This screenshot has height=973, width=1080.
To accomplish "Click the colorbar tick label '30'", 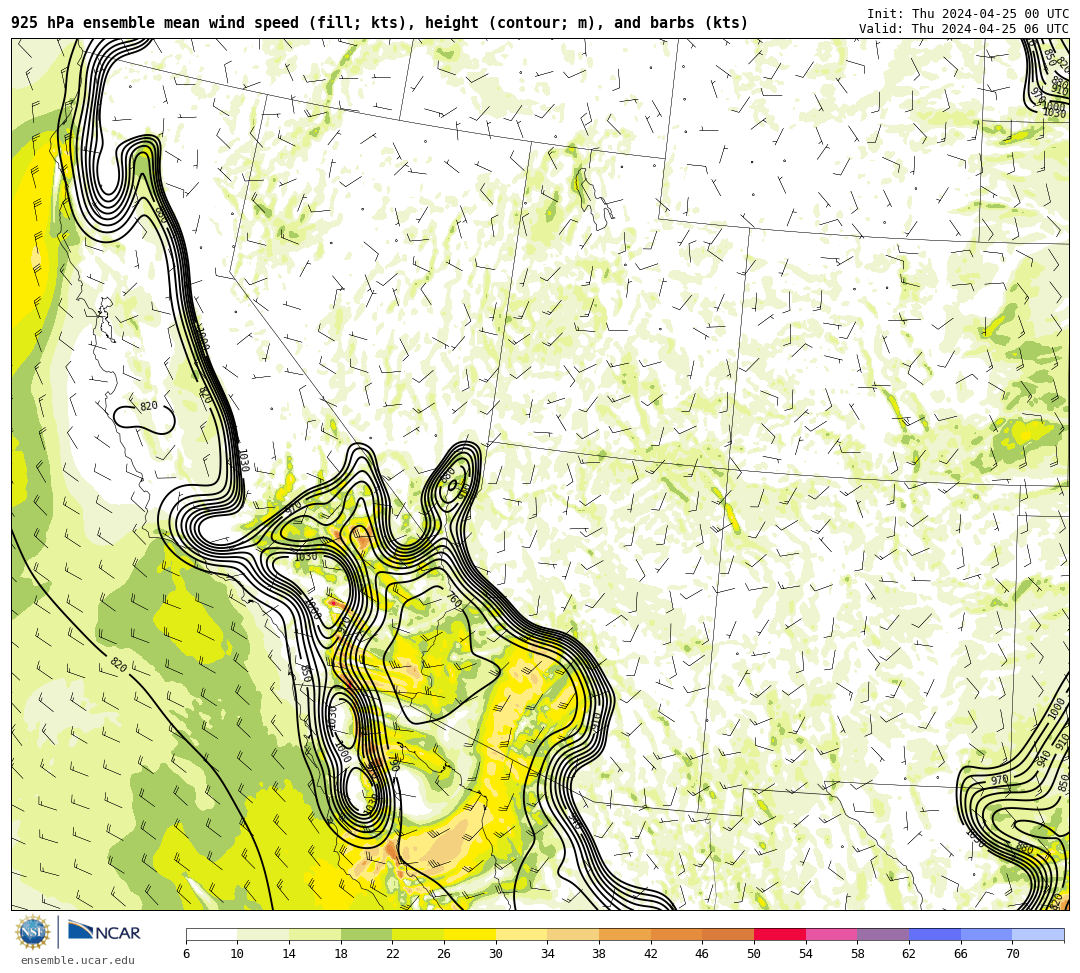I will click(496, 954).
